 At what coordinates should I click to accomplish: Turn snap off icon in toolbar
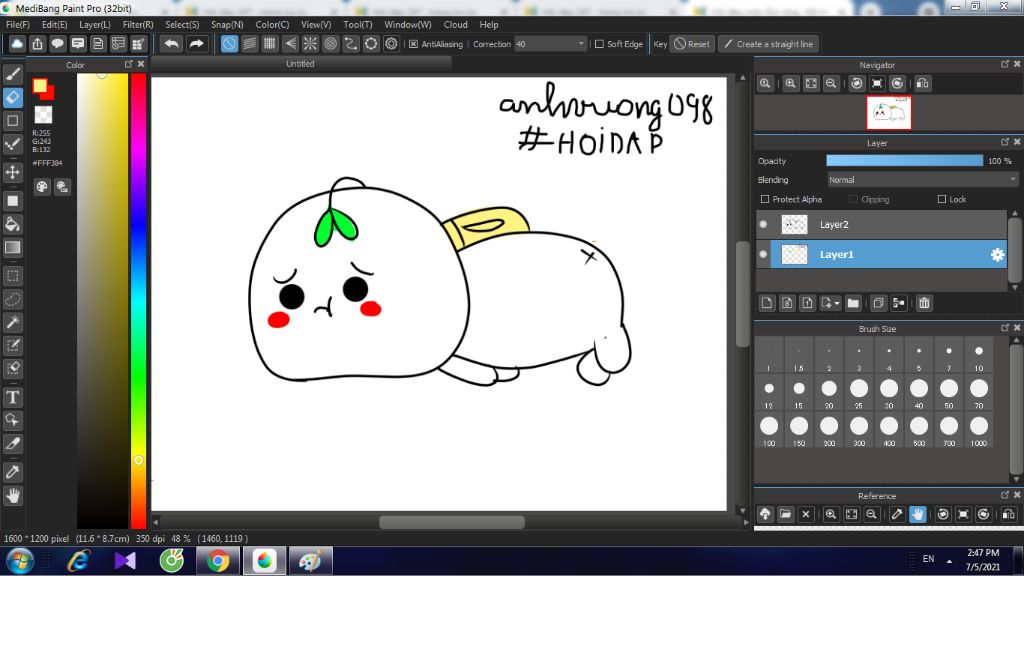(229, 44)
